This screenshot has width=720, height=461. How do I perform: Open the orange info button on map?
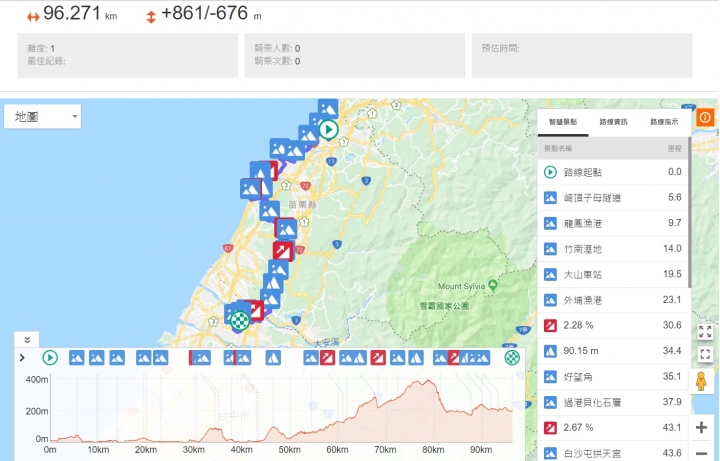(x=705, y=118)
